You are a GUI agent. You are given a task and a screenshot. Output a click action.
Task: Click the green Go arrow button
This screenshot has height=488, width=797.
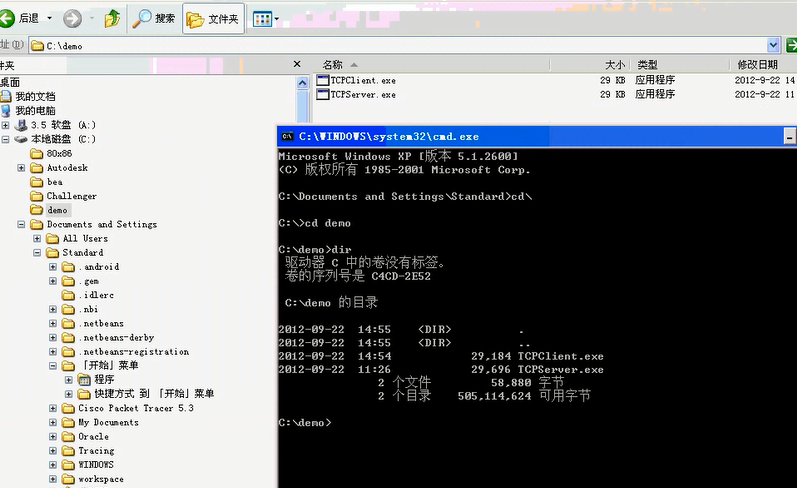[791, 45]
